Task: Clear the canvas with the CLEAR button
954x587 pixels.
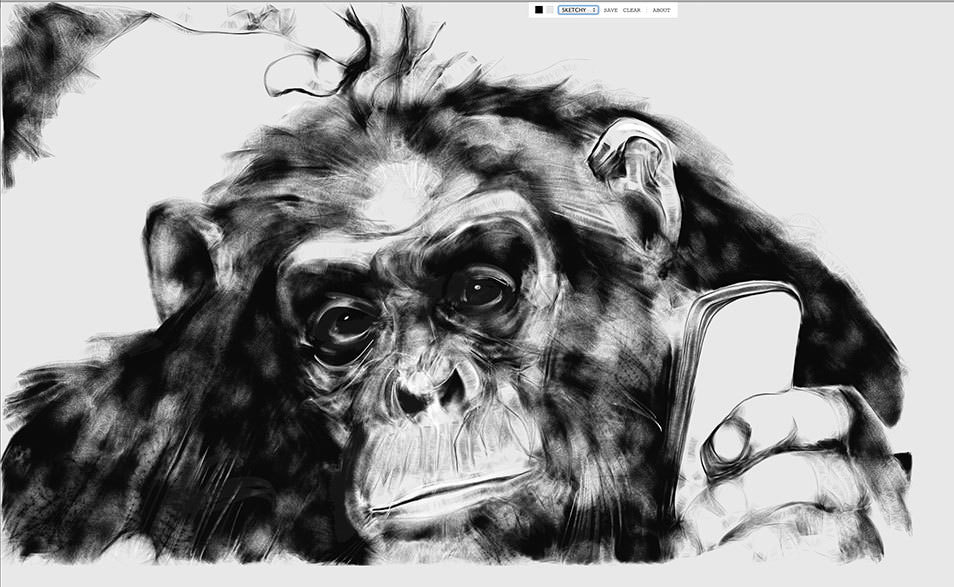Action: pyautogui.click(x=631, y=10)
